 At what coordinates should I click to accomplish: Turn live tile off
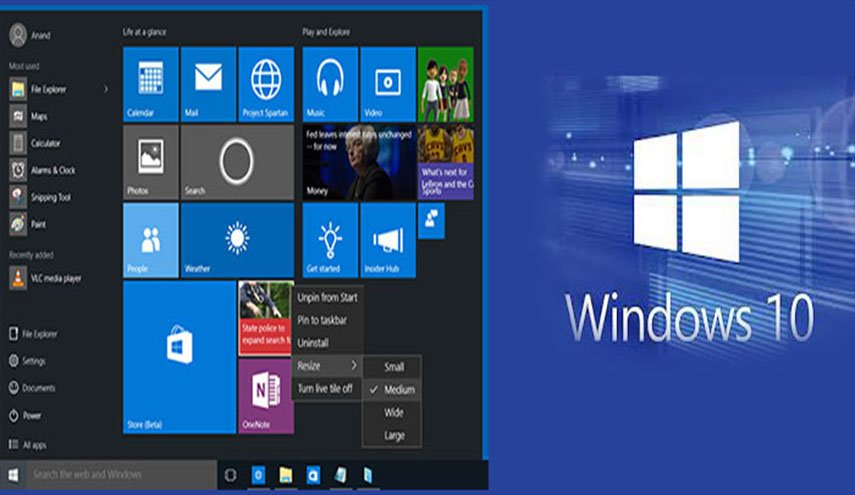(327, 389)
